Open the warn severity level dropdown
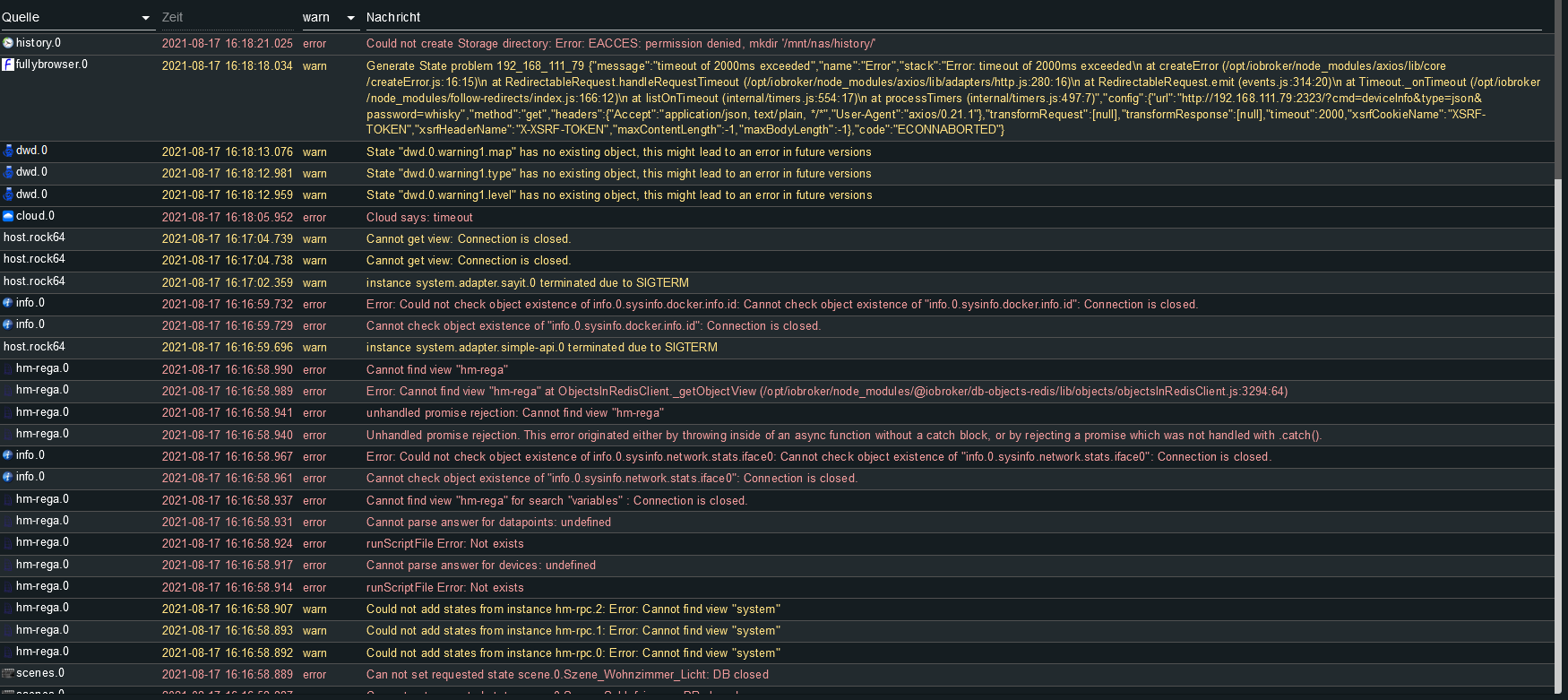 coord(350,18)
